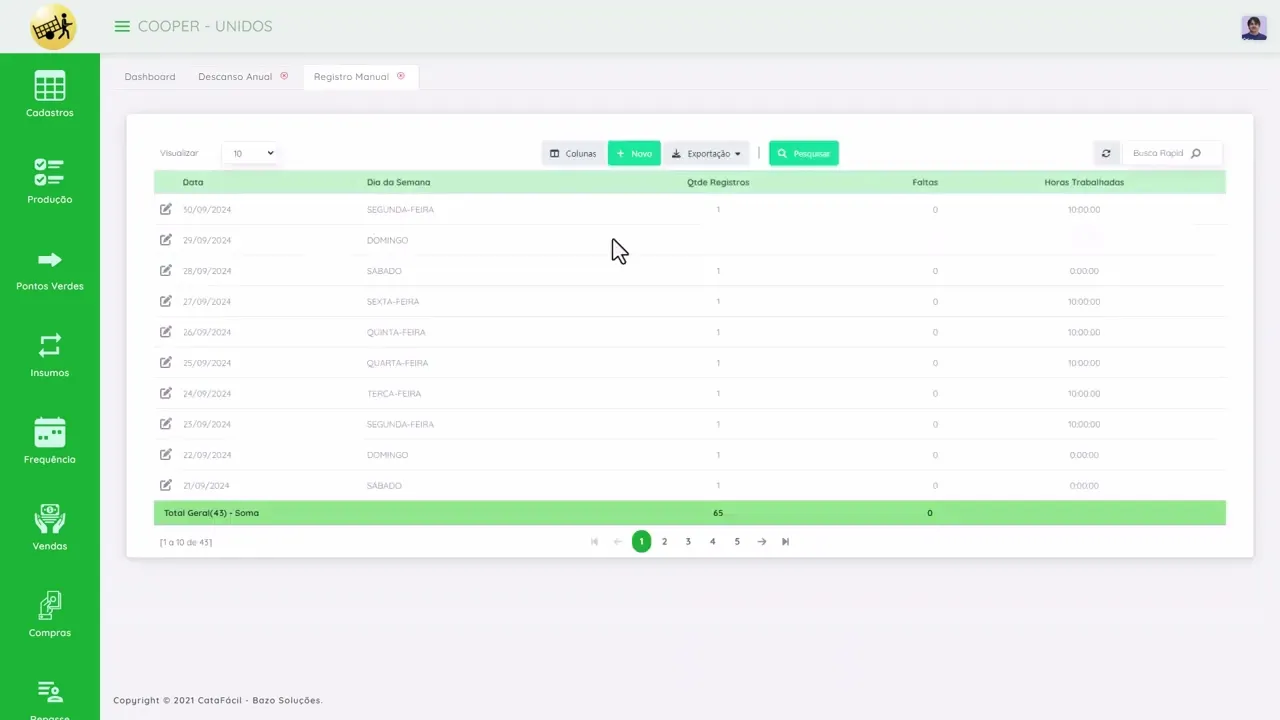Edit the 24/09/2024 record
Viewport: 1280px width, 720px height.
166,393
